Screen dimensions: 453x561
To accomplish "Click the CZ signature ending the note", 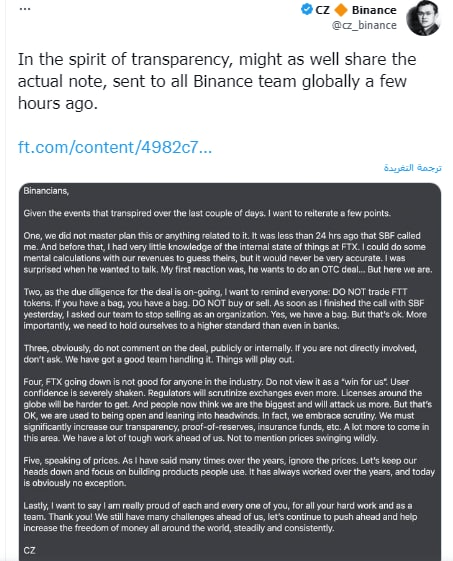I will (x=29, y=550).
